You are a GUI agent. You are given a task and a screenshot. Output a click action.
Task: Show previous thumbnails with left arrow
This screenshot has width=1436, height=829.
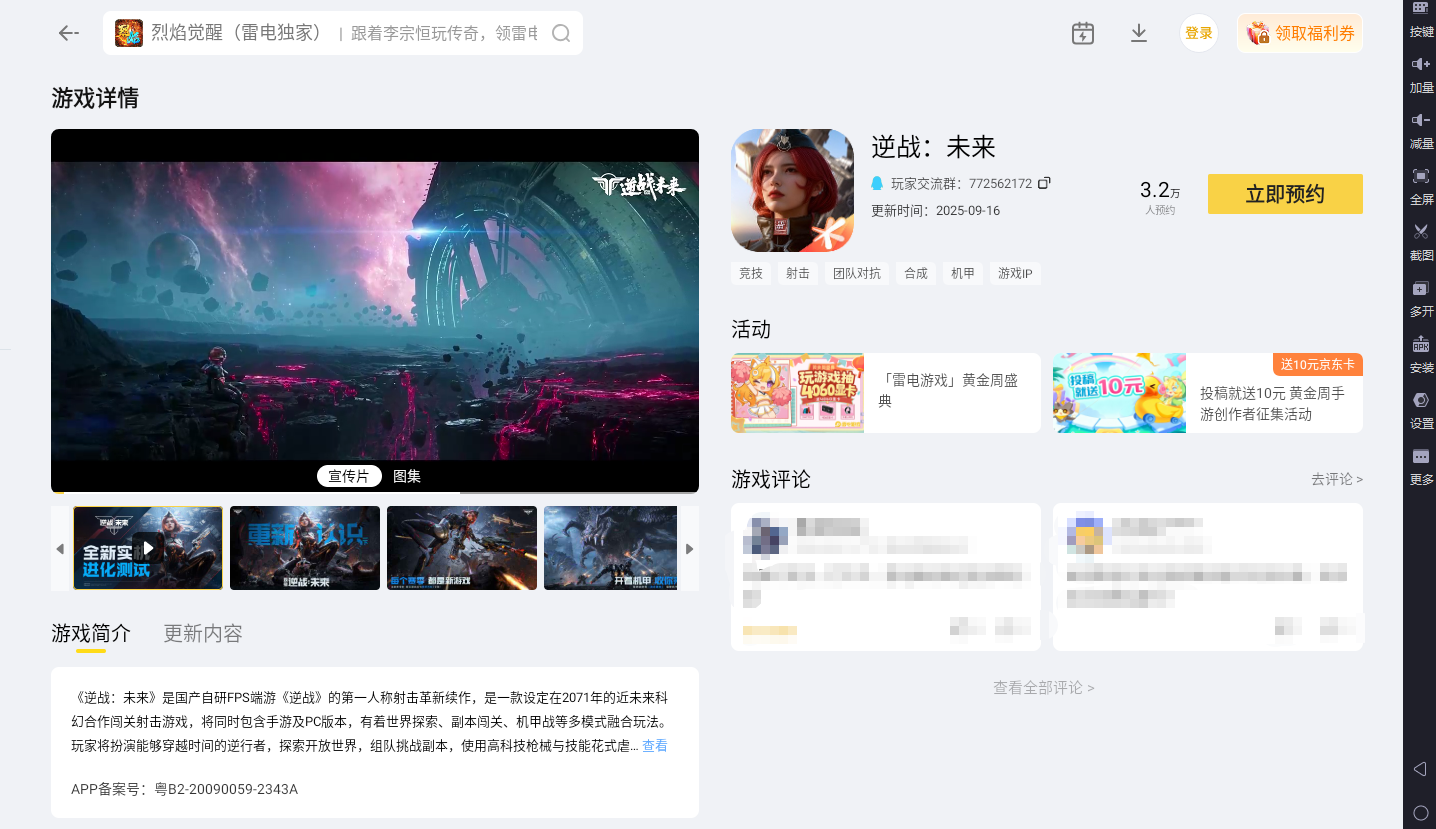[60, 548]
